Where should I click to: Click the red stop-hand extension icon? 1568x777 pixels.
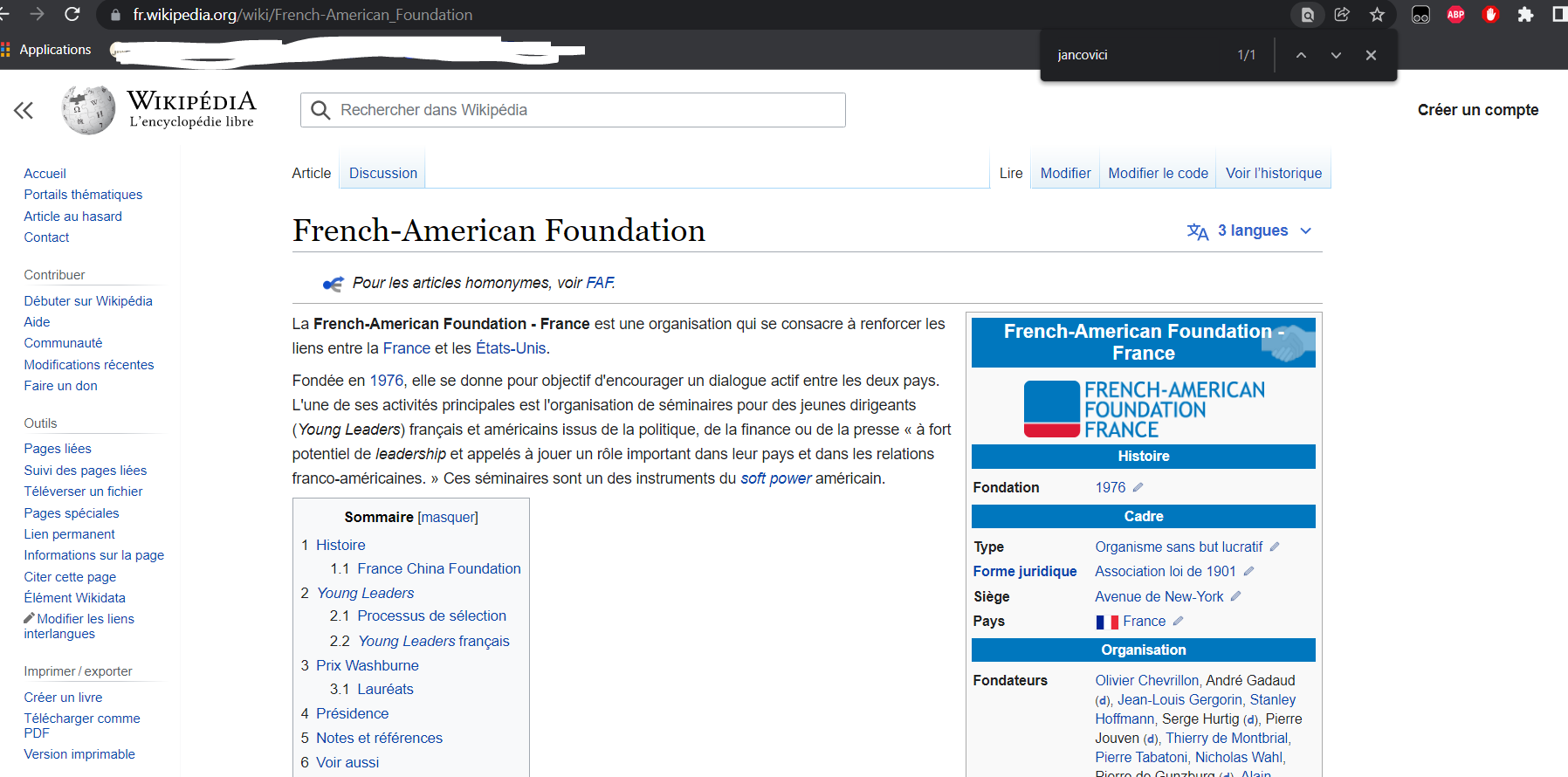click(1490, 15)
